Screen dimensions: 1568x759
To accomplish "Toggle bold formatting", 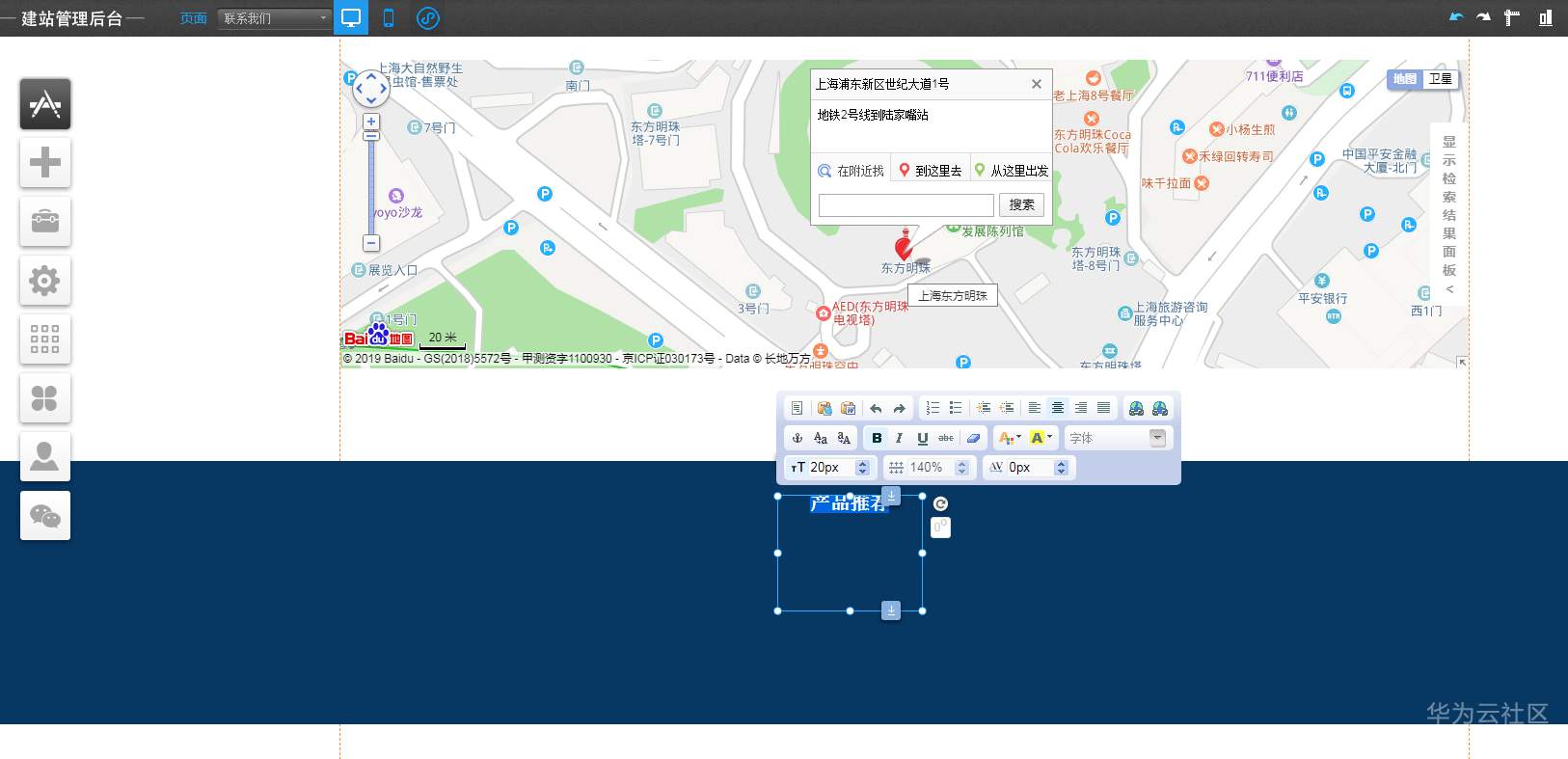I will (877, 438).
